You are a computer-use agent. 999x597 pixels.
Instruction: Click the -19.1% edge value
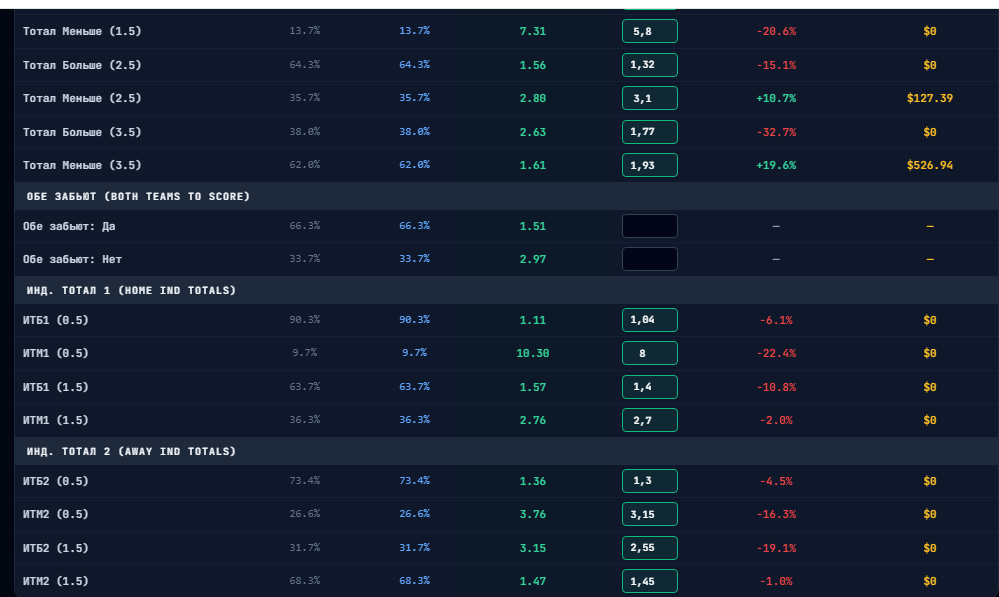point(776,548)
